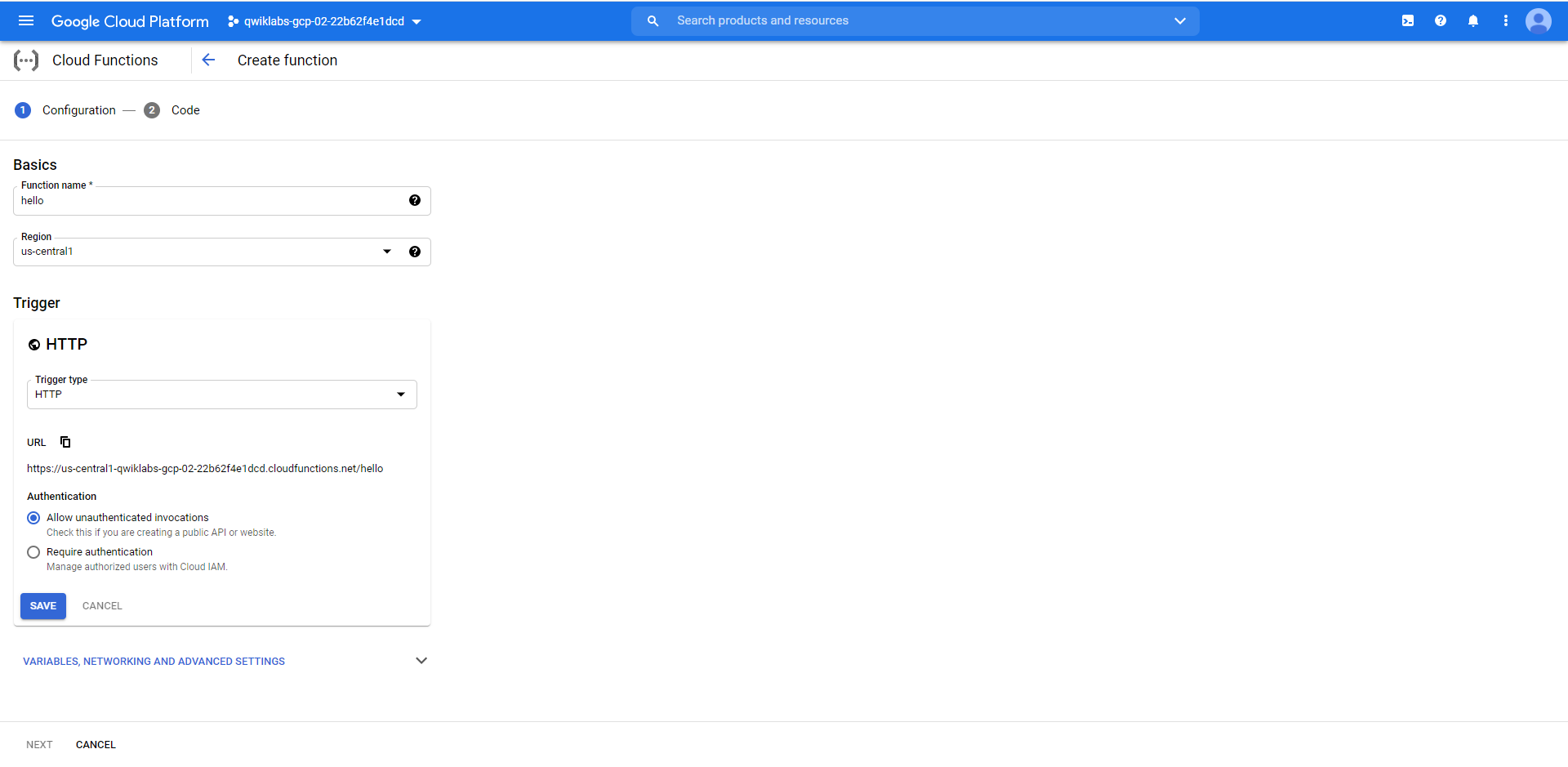
Task: Copy the URL with the copy icon
Action: point(65,442)
